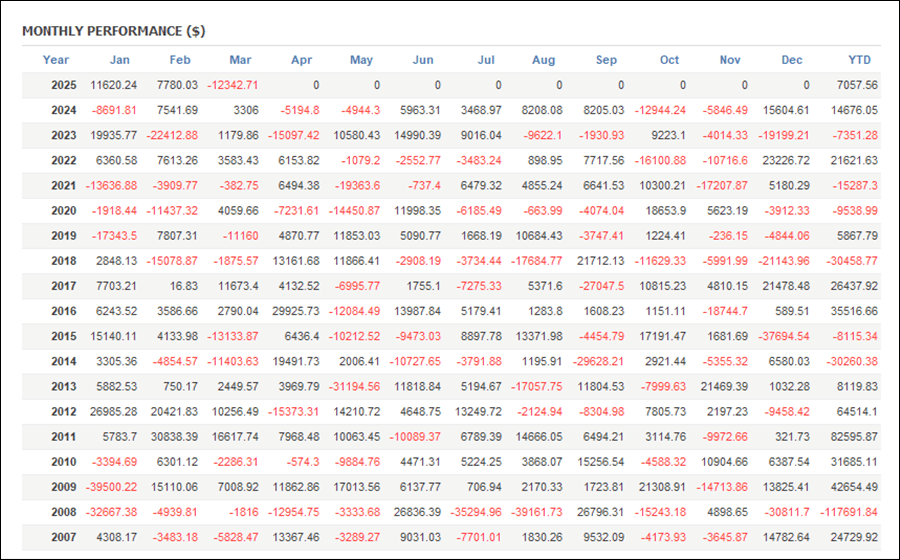Select the Monthly Performance ($) heading
The width and height of the screenshot is (900, 560).
click(x=114, y=31)
